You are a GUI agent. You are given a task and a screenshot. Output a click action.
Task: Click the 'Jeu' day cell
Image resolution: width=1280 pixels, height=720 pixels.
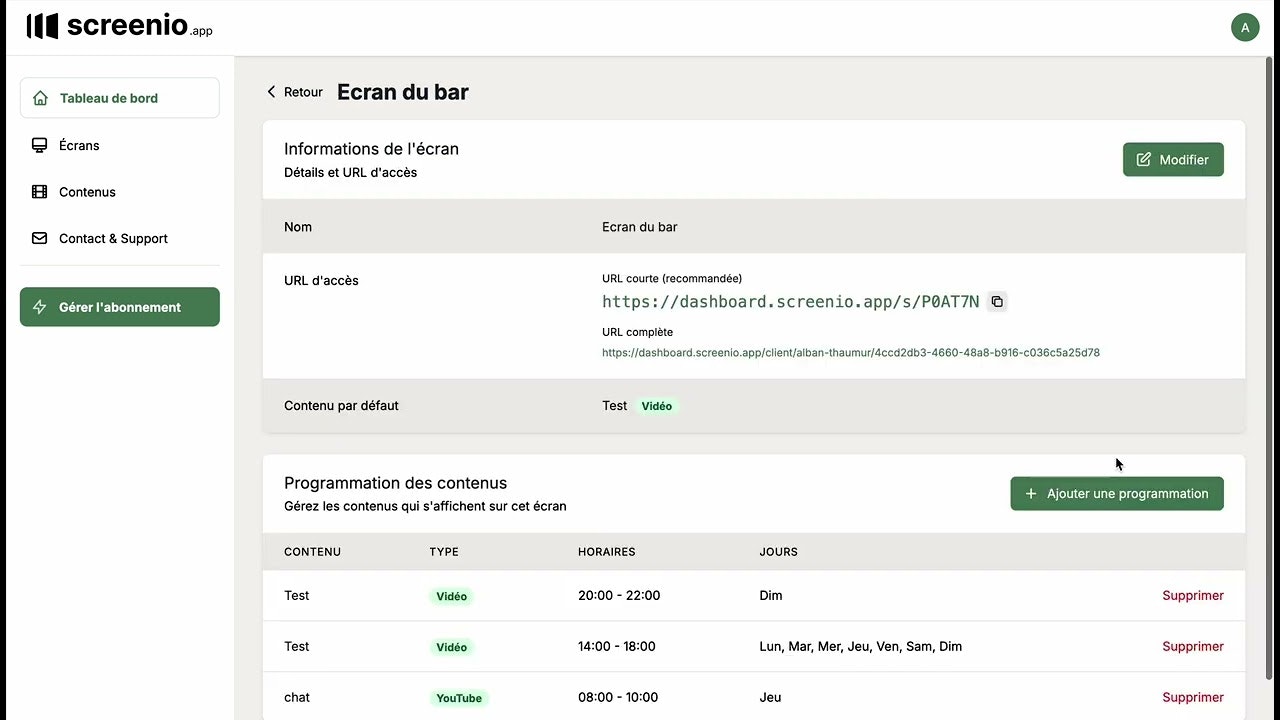[771, 697]
